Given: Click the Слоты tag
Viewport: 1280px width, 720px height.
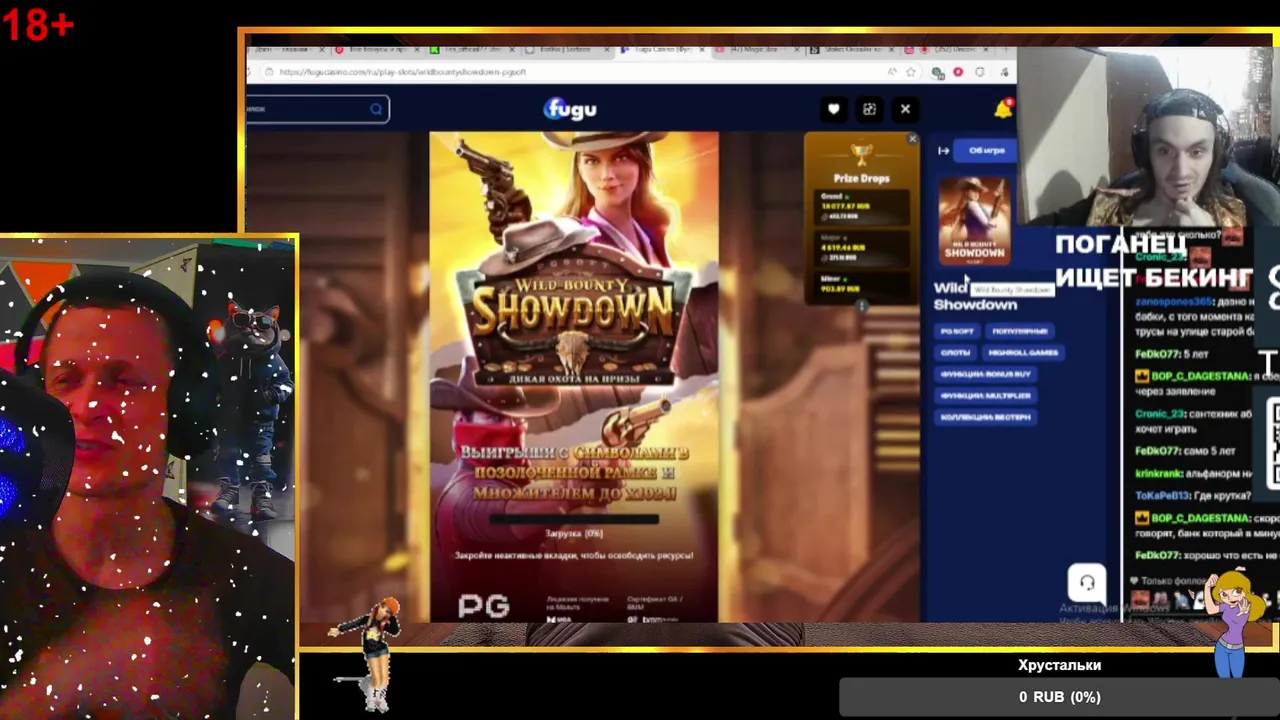Looking at the screenshot, I should (x=955, y=352).
